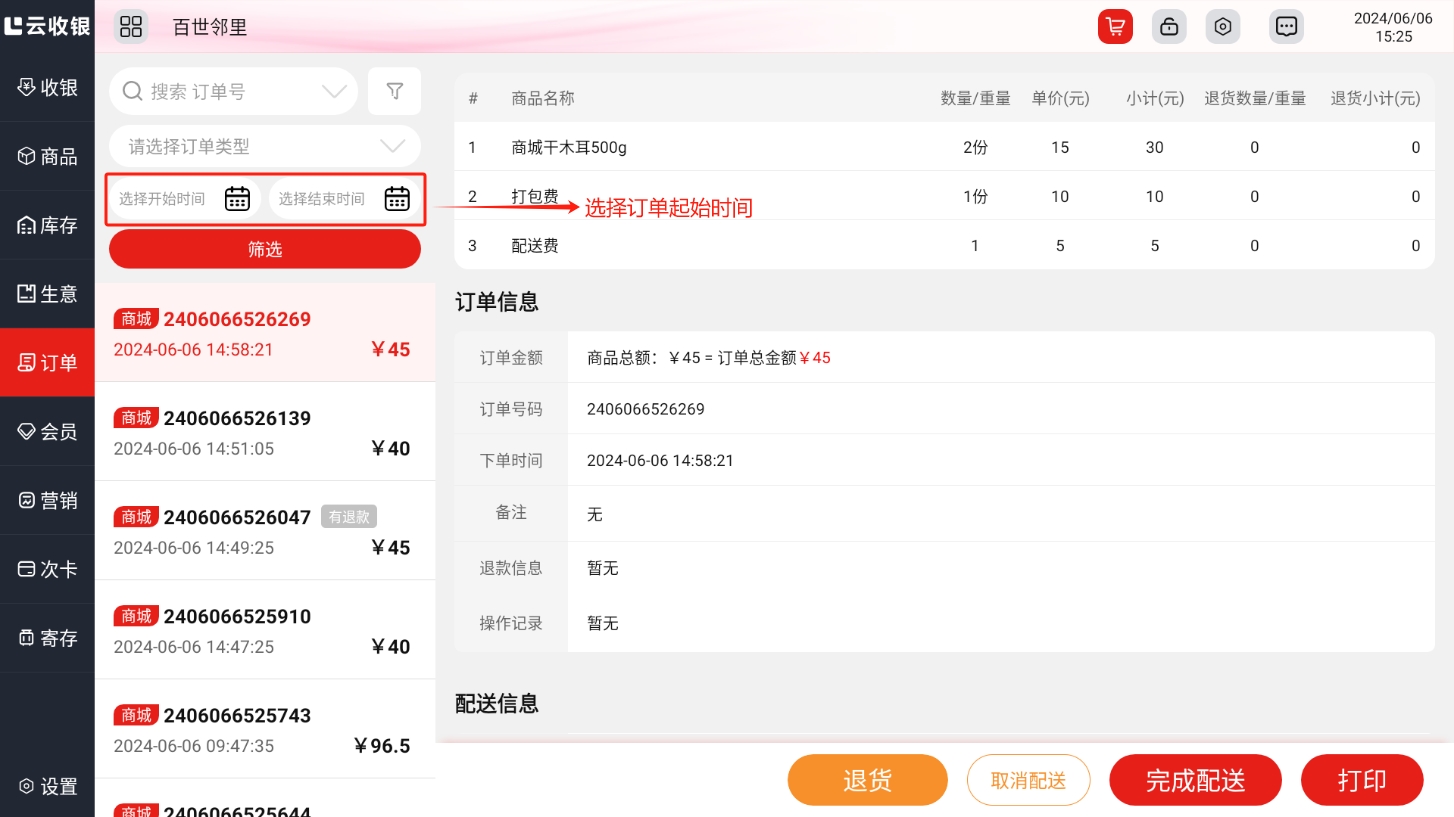Open the 会员 members menu
This screenshot has height=817, width=1454.
coord(47,432)
